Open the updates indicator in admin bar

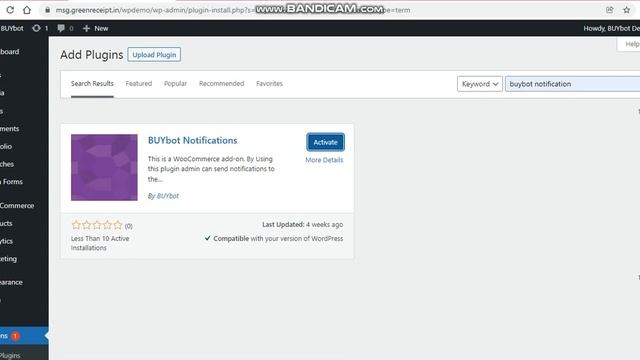[x=40, y=28]
